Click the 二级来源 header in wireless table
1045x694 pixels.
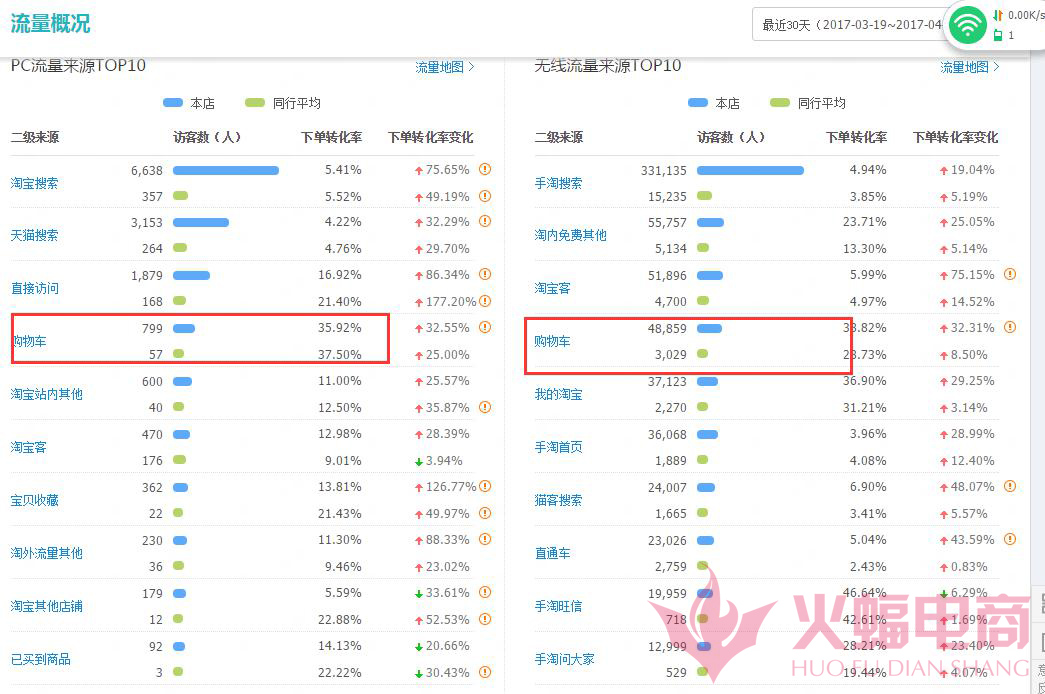click(558, 137)
